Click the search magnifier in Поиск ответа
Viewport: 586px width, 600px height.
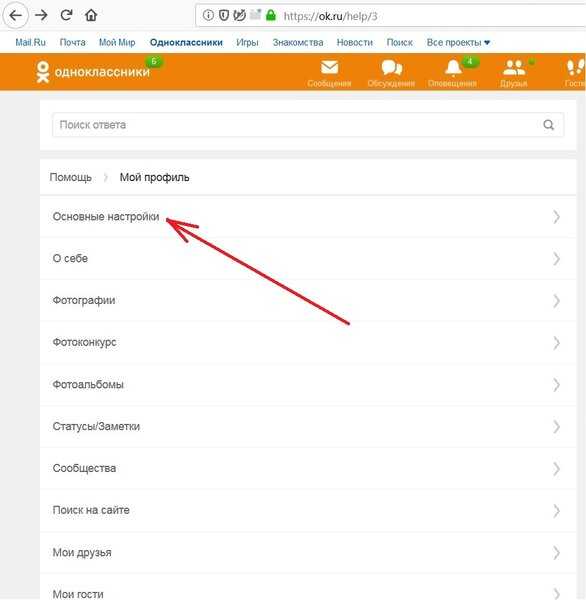(x=548, y=125)
